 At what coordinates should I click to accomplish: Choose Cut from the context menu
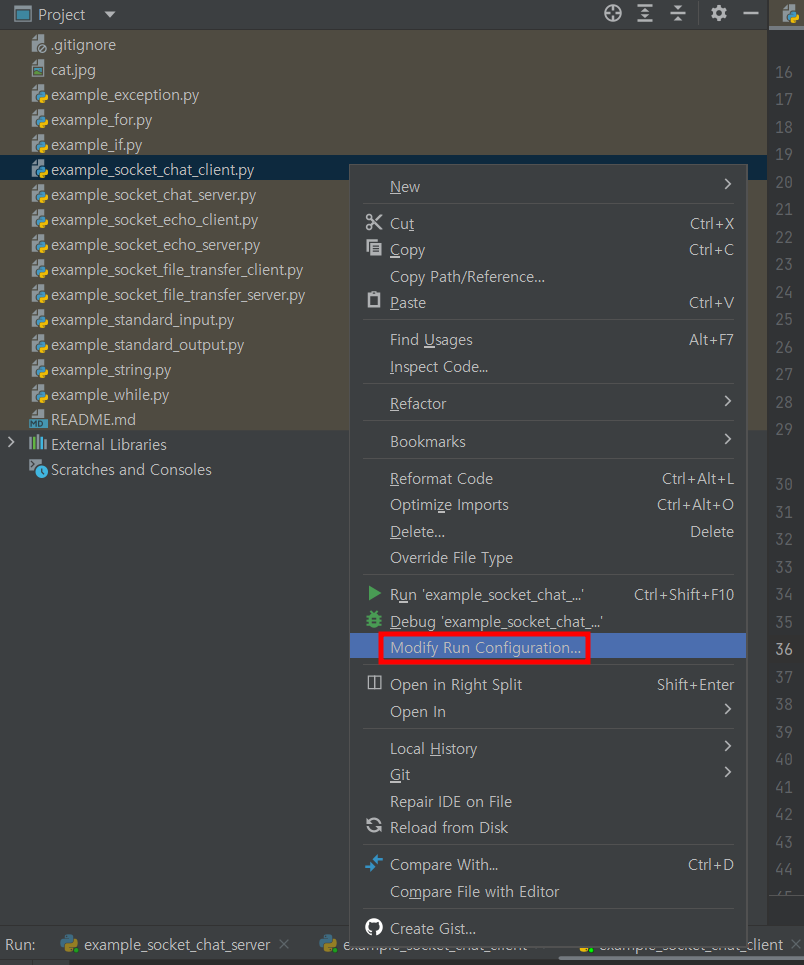click(548, 223)
